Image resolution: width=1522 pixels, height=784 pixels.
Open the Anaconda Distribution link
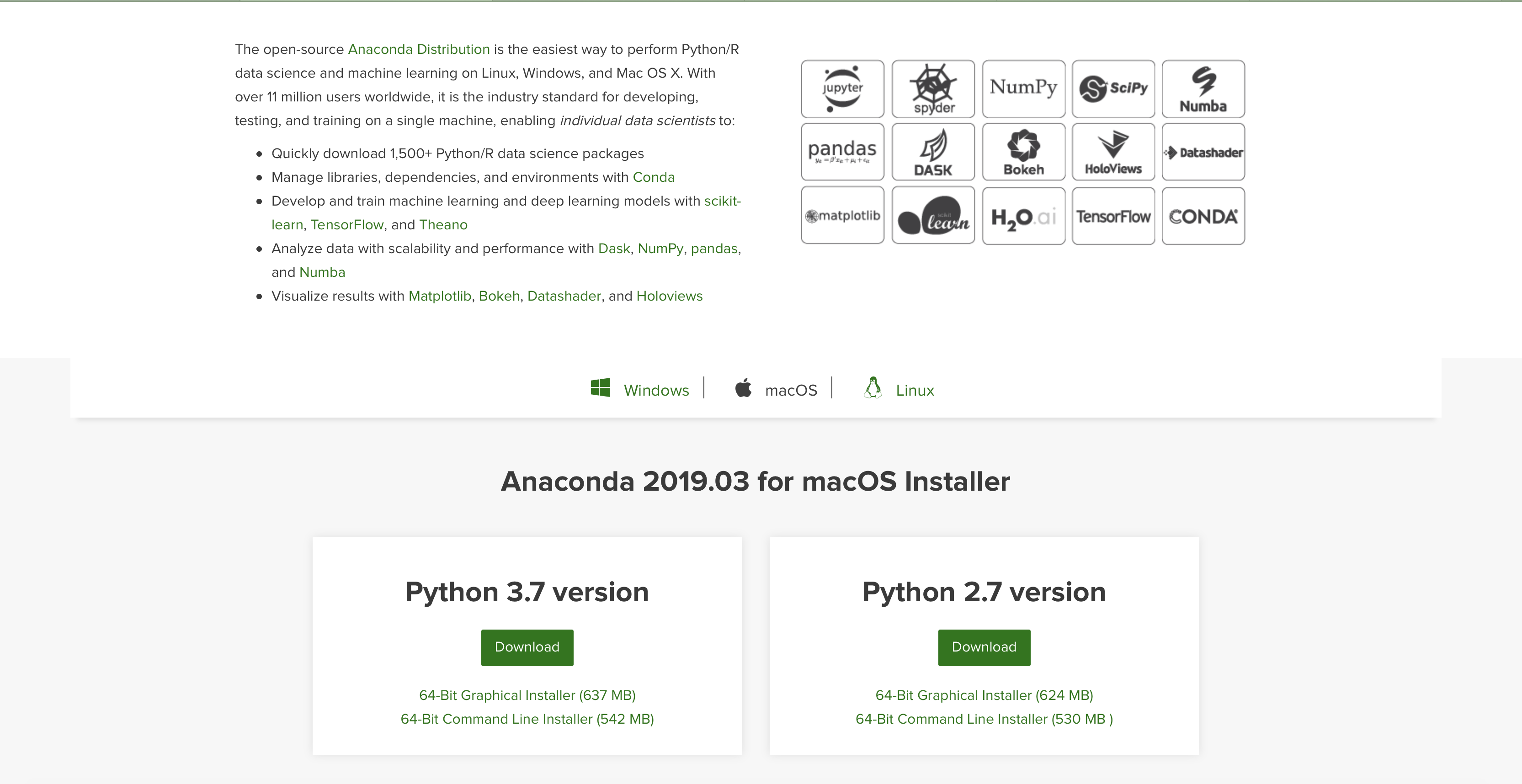tap(419, 49)
